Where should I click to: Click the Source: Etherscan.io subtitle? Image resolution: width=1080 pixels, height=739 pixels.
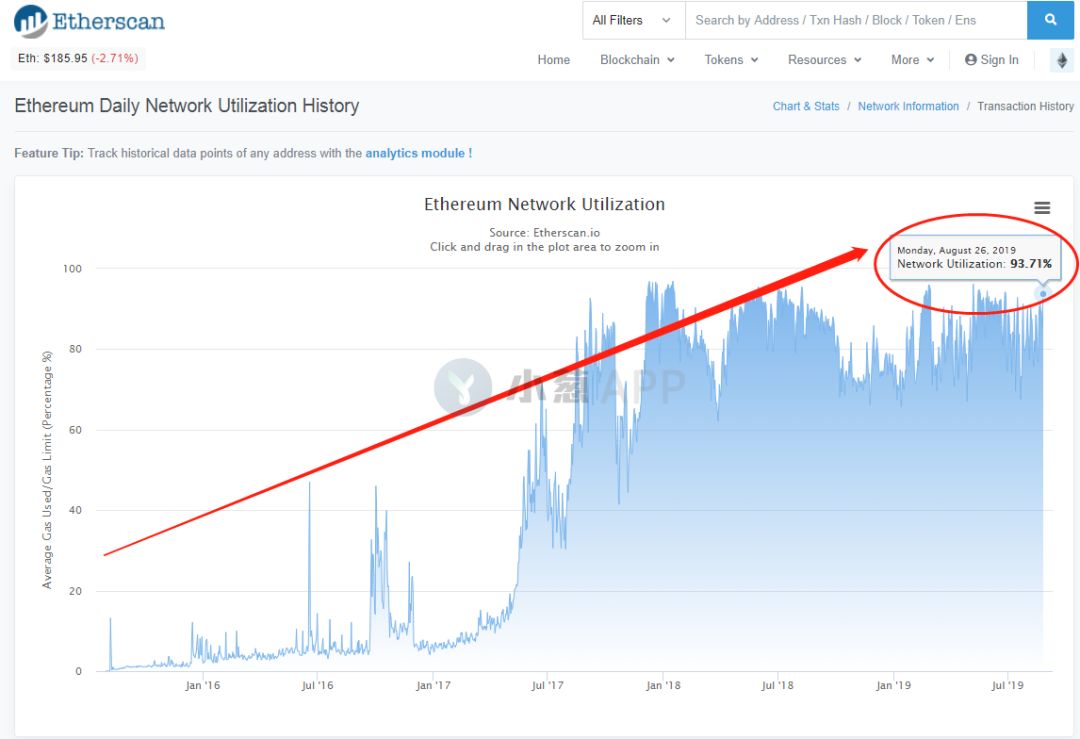coord(544,233)
